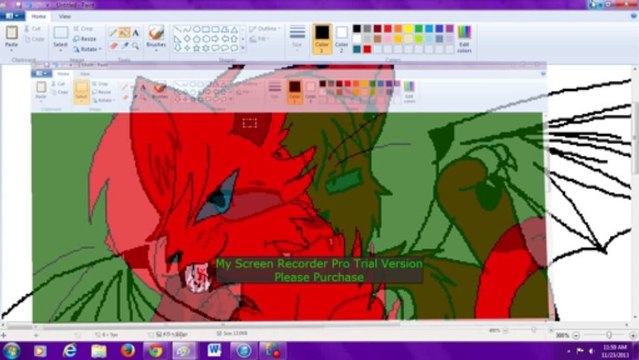The image size is (639, 360).
Task: Open Google Chrome from the taskbar
Action: pos(155,351)
